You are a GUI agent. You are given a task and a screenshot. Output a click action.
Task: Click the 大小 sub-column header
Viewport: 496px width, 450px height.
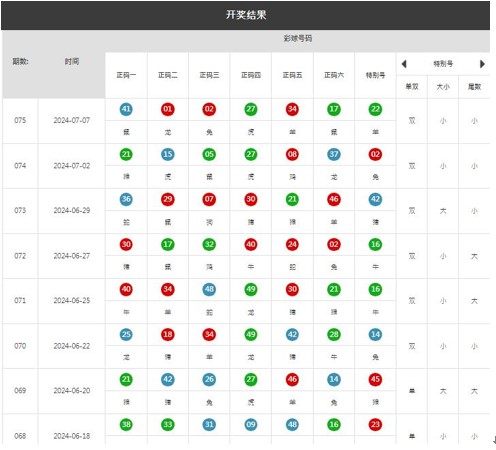click(x=443, y=87)
